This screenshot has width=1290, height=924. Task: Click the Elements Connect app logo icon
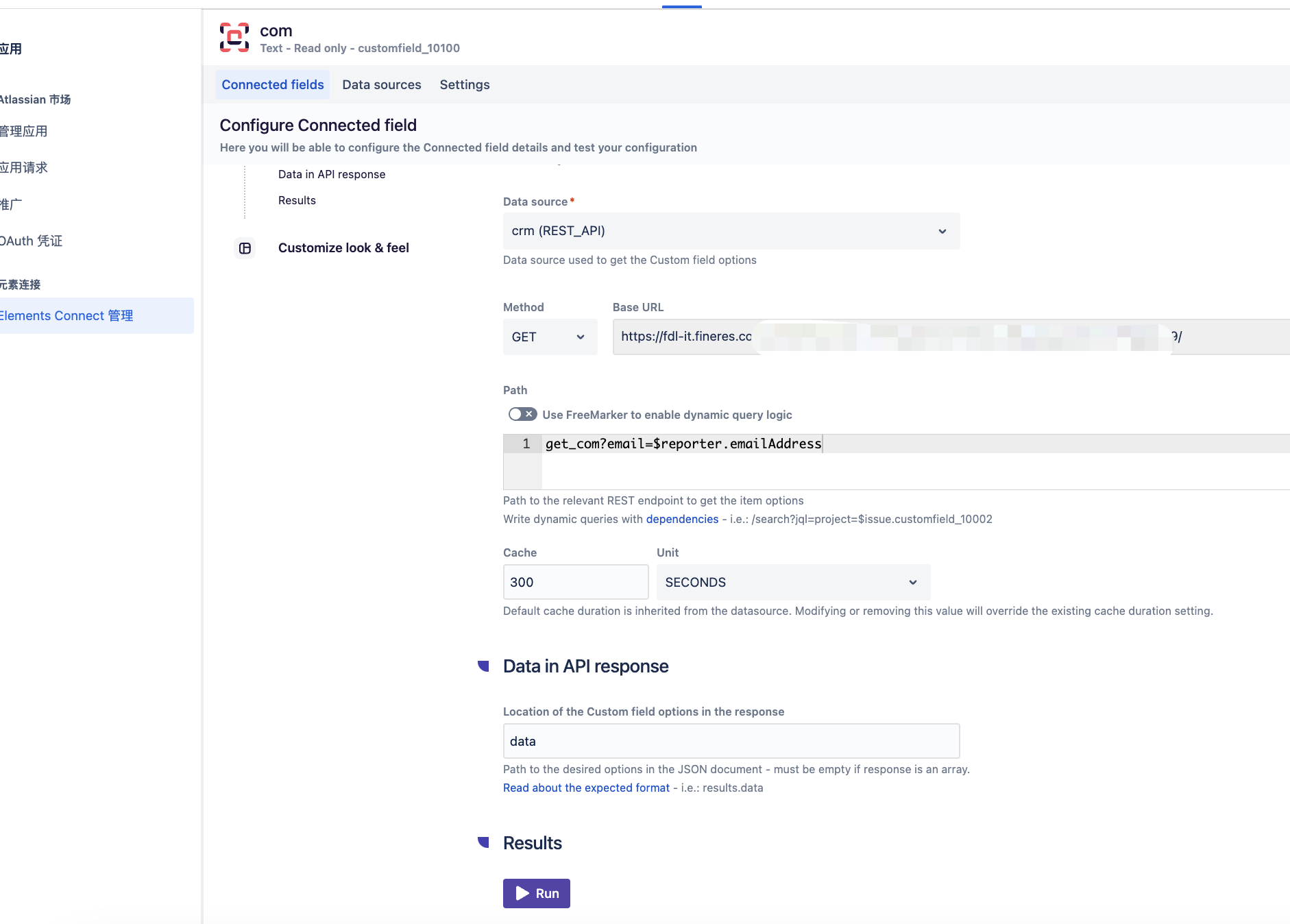point(234,37)
